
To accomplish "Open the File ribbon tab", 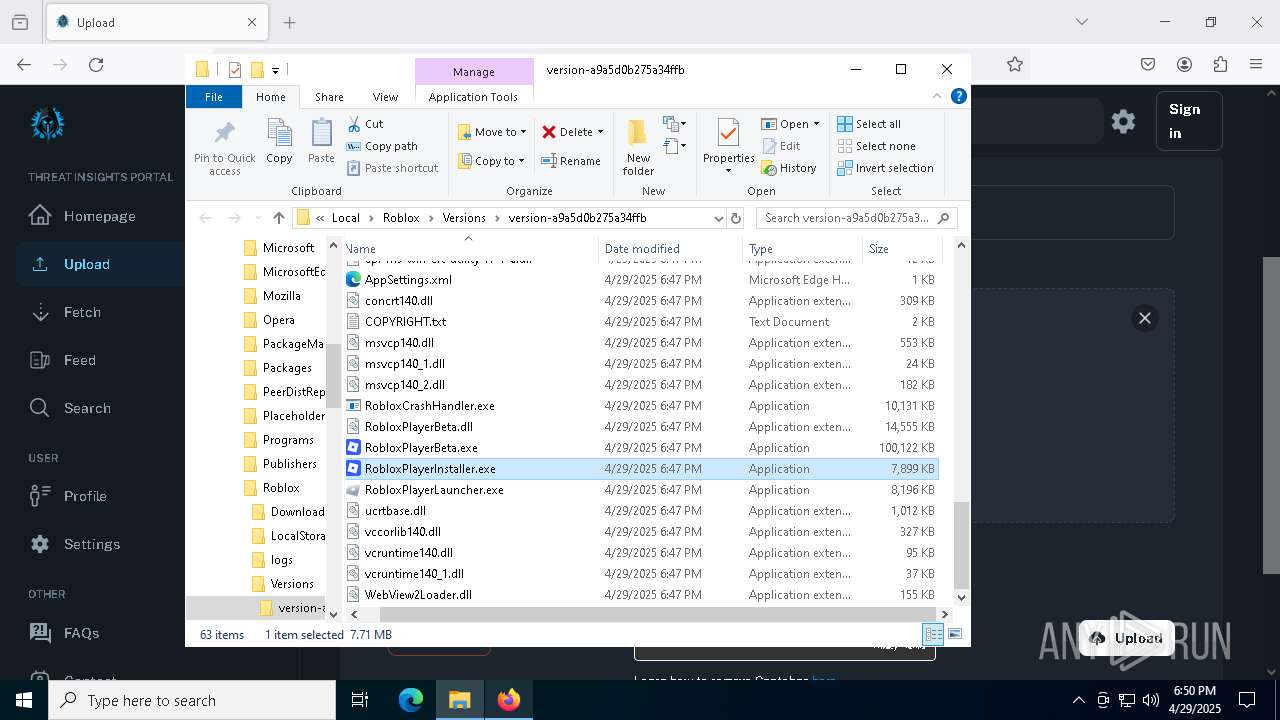I will 214,97.
